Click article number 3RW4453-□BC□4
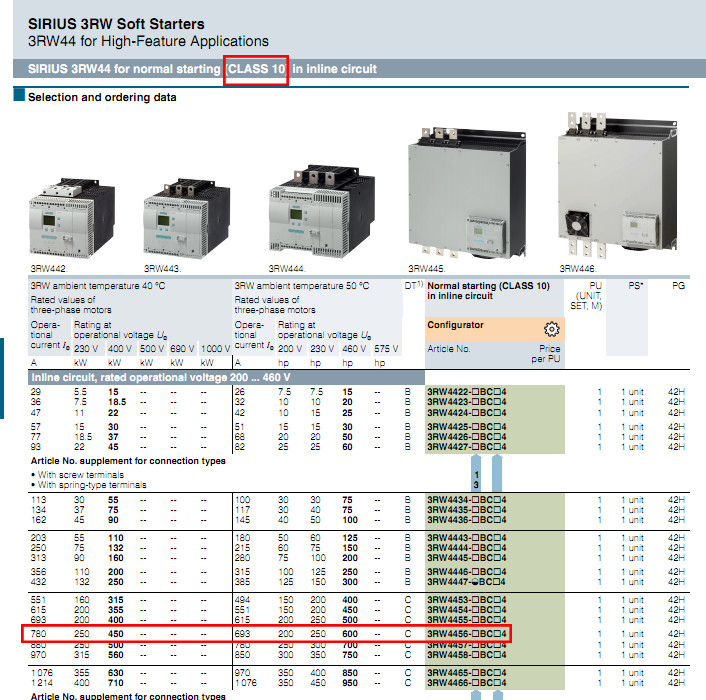 (x=466, y=600)
